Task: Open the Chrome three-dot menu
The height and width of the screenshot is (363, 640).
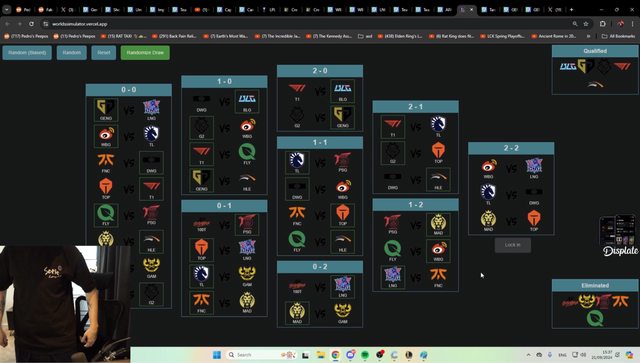Action: click(x=632, y=24)
